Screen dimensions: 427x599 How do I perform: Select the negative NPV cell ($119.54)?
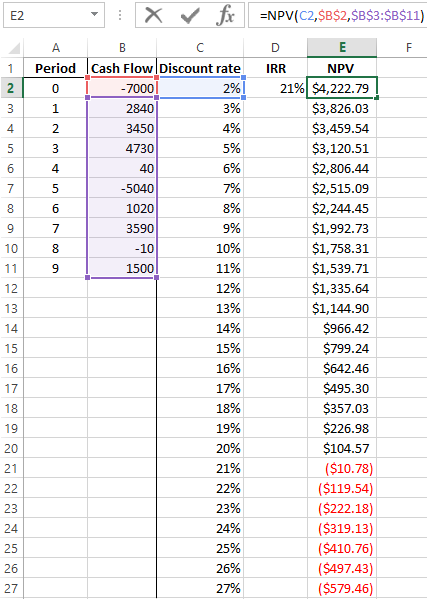342,488
